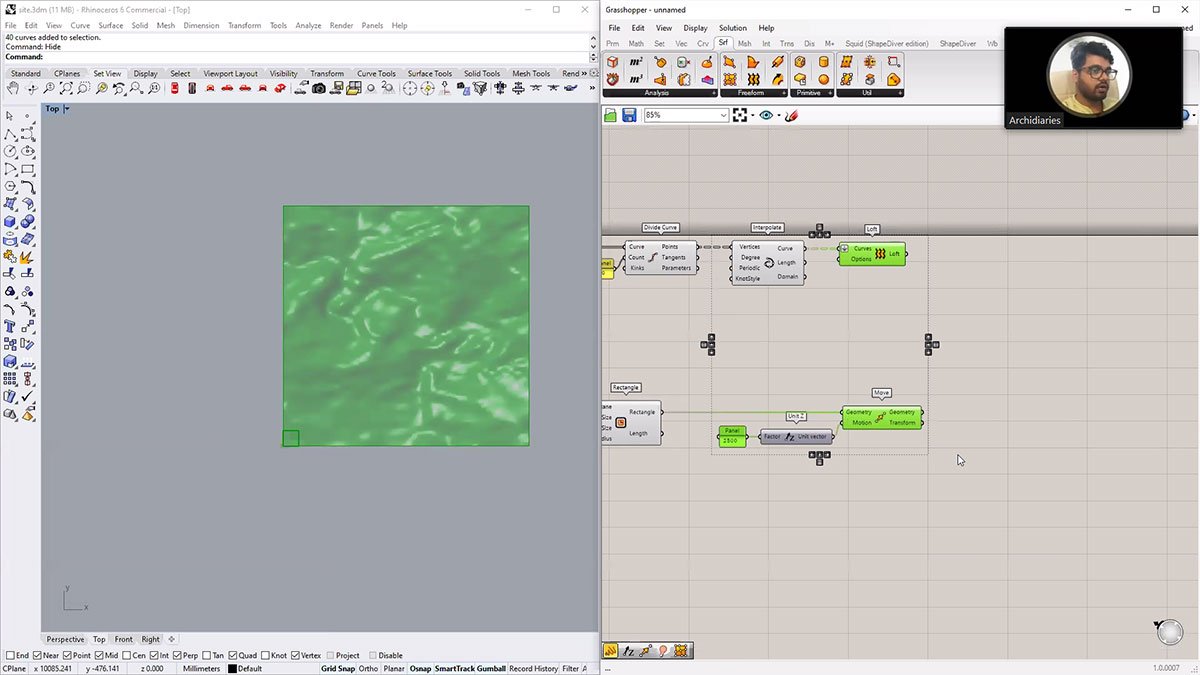Click the zoom extents icon in Grasshopper
The image size is (1200, 675).
[740, 116]
